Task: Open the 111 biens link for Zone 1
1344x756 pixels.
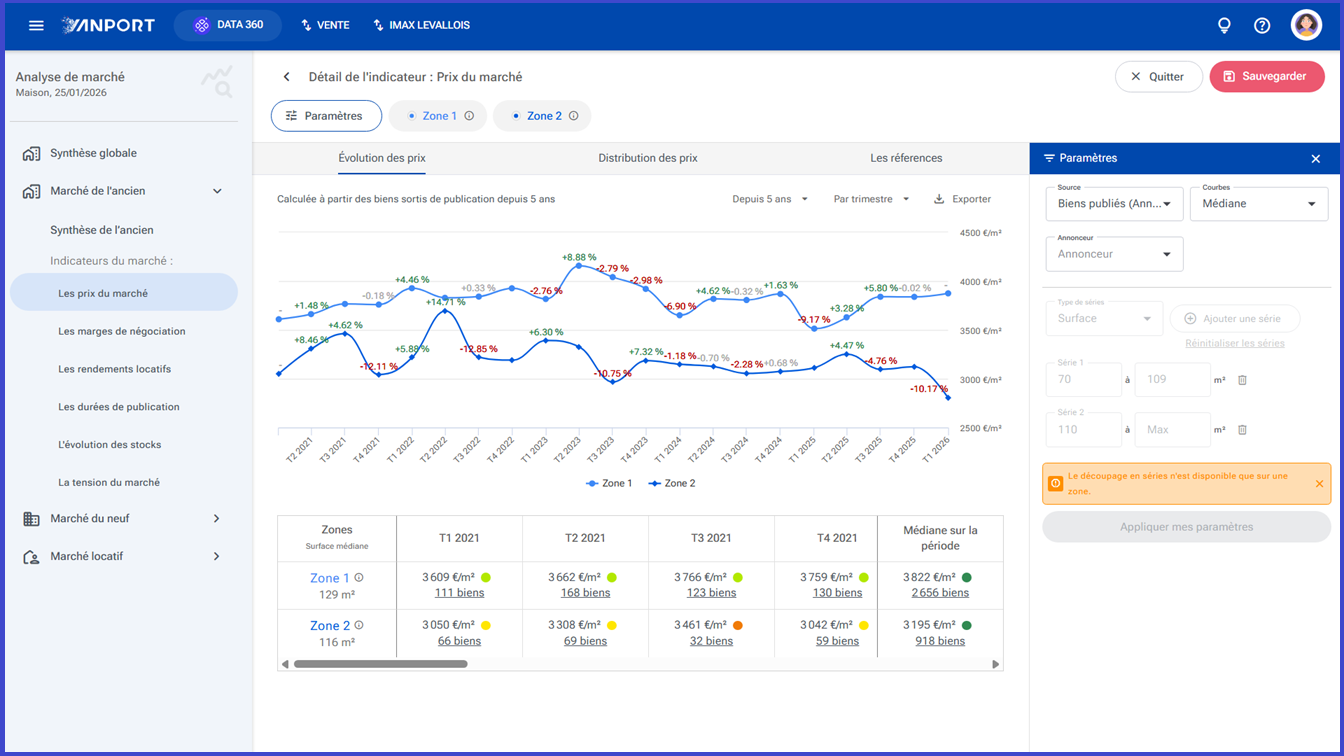Action: tap(459, 593)
